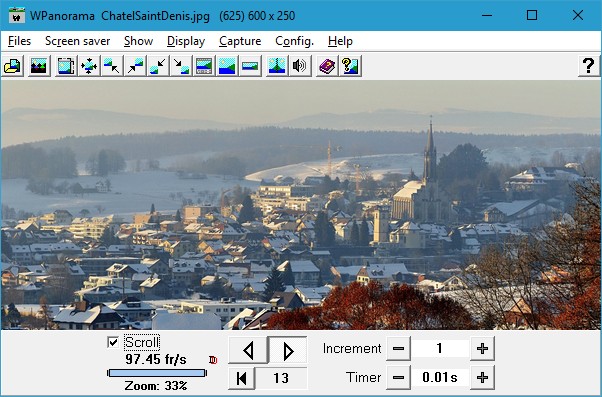Click the move picture to upper-left icon
The height and width of the screenshot is (397, 602).
[x=112, y=66]
